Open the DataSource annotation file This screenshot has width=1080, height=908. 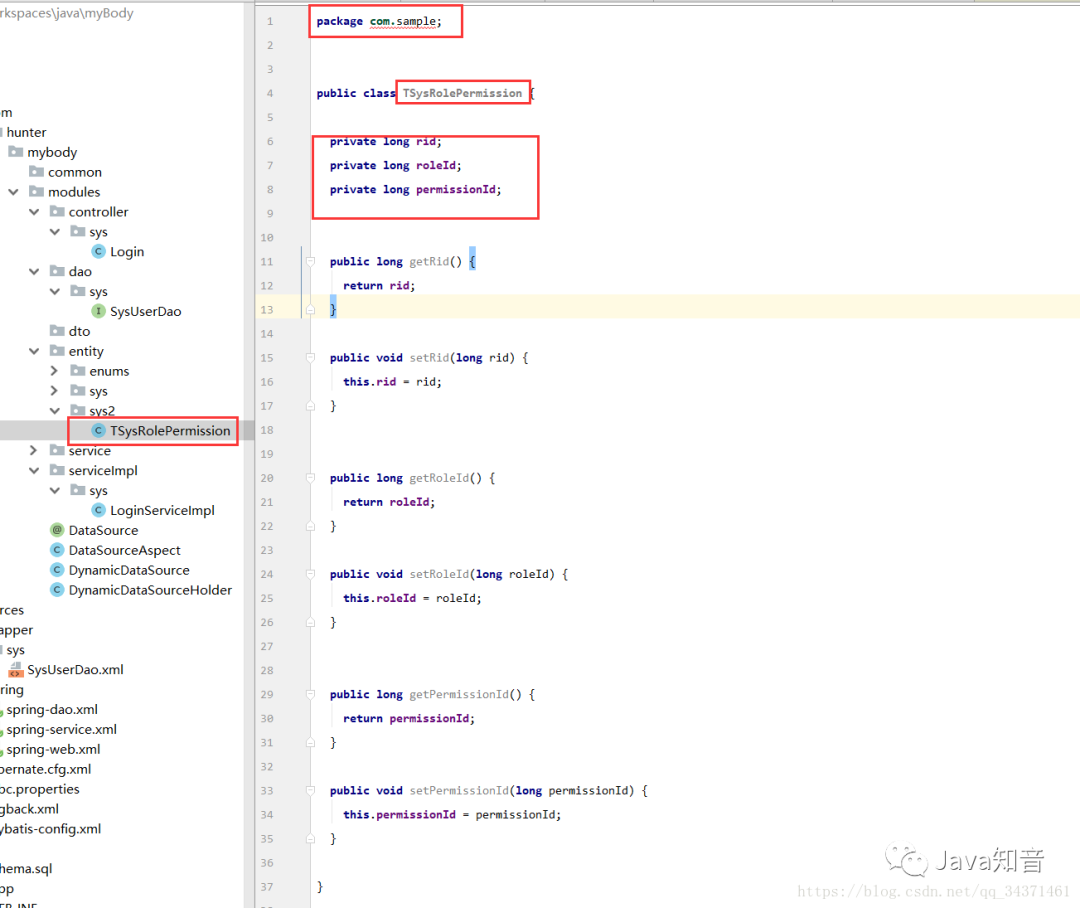[103, 530]
